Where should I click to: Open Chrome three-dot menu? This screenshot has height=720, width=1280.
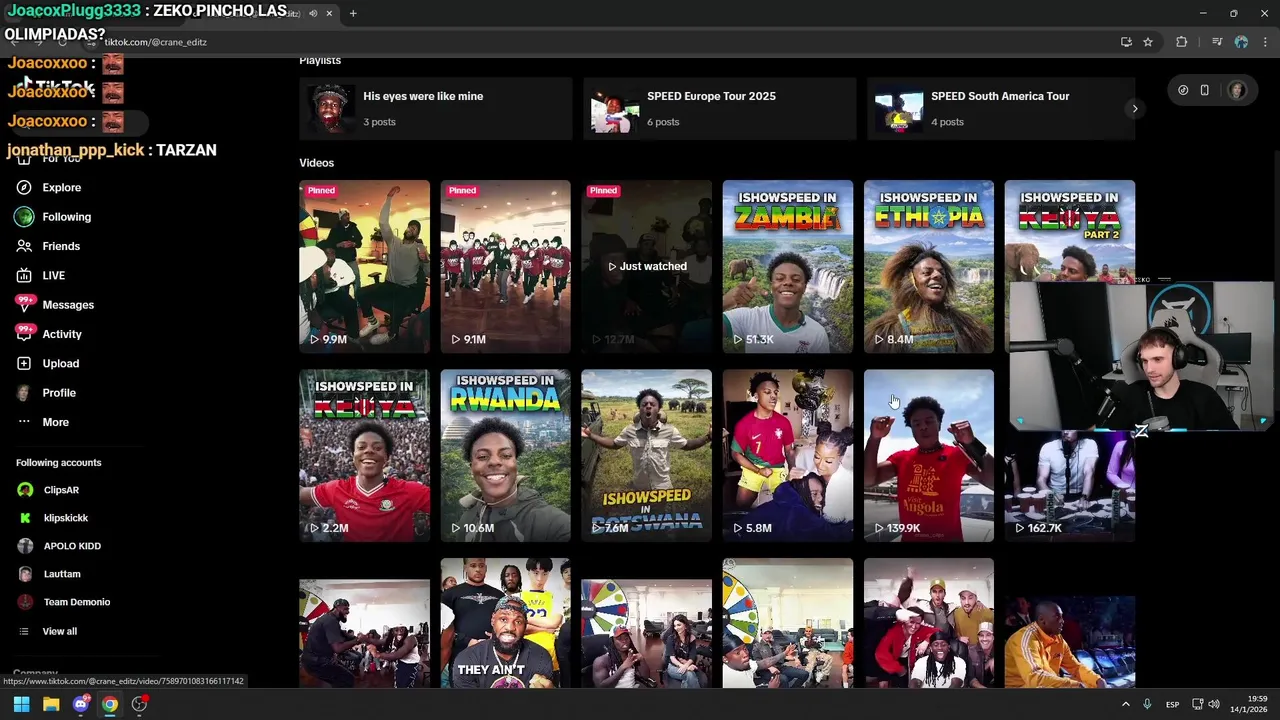coord(1265,42)
